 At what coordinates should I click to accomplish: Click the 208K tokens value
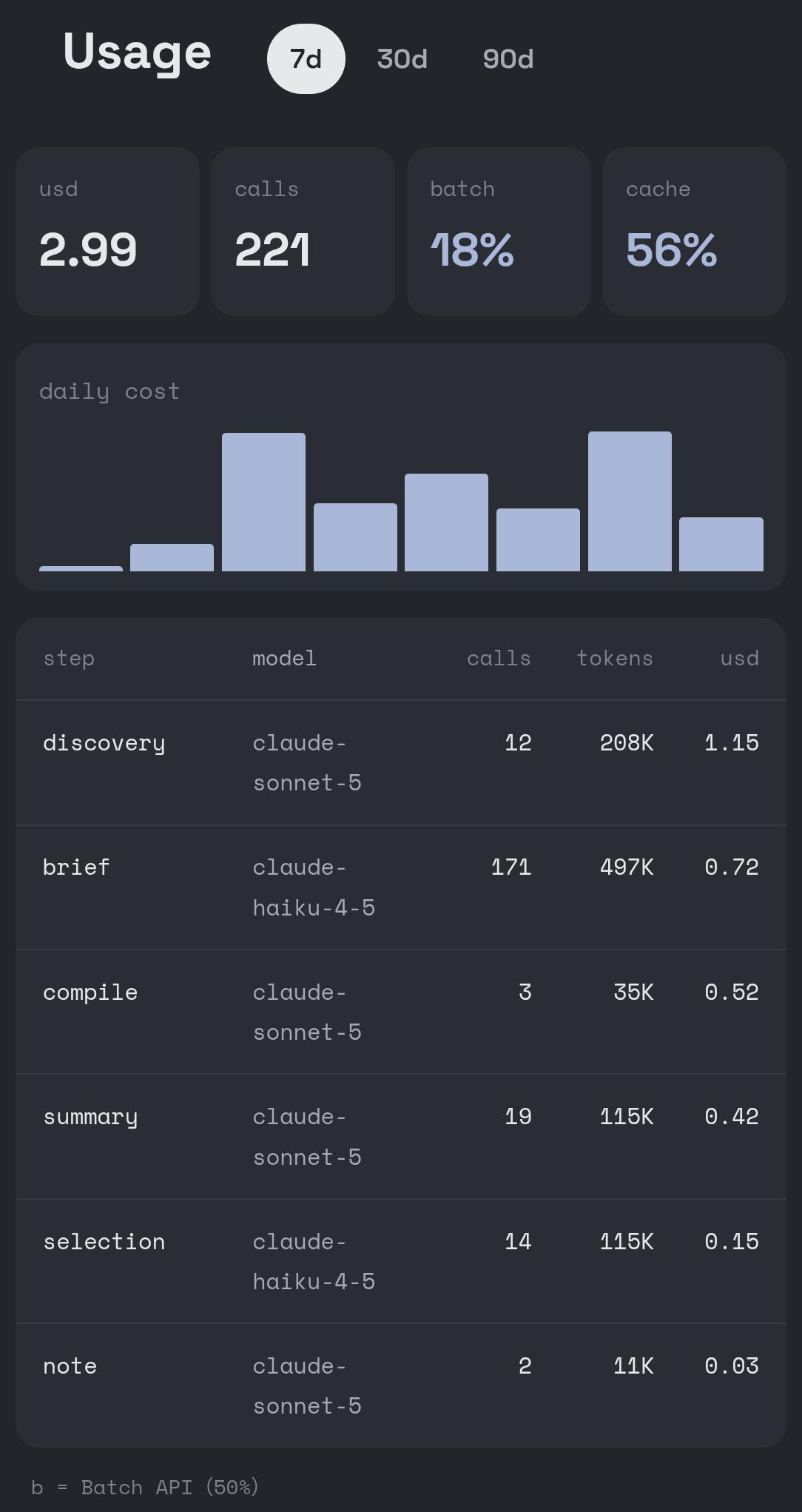(x=627, y=742)
